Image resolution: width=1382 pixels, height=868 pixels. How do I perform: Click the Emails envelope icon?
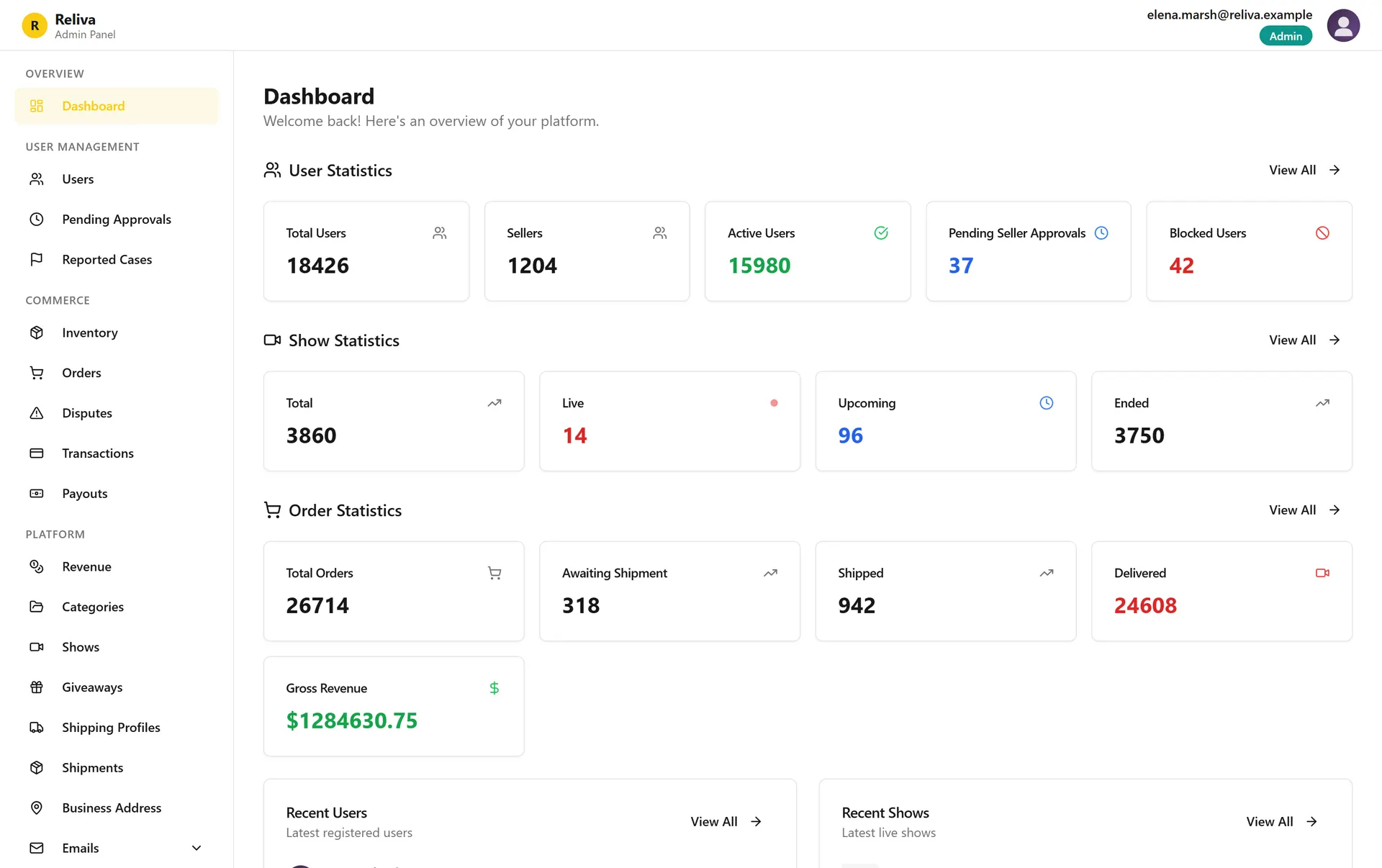(x=37, y=848)
